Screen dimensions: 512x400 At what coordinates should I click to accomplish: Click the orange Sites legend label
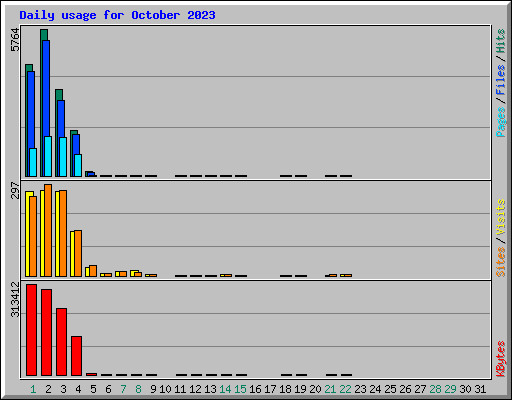point(501,262)
